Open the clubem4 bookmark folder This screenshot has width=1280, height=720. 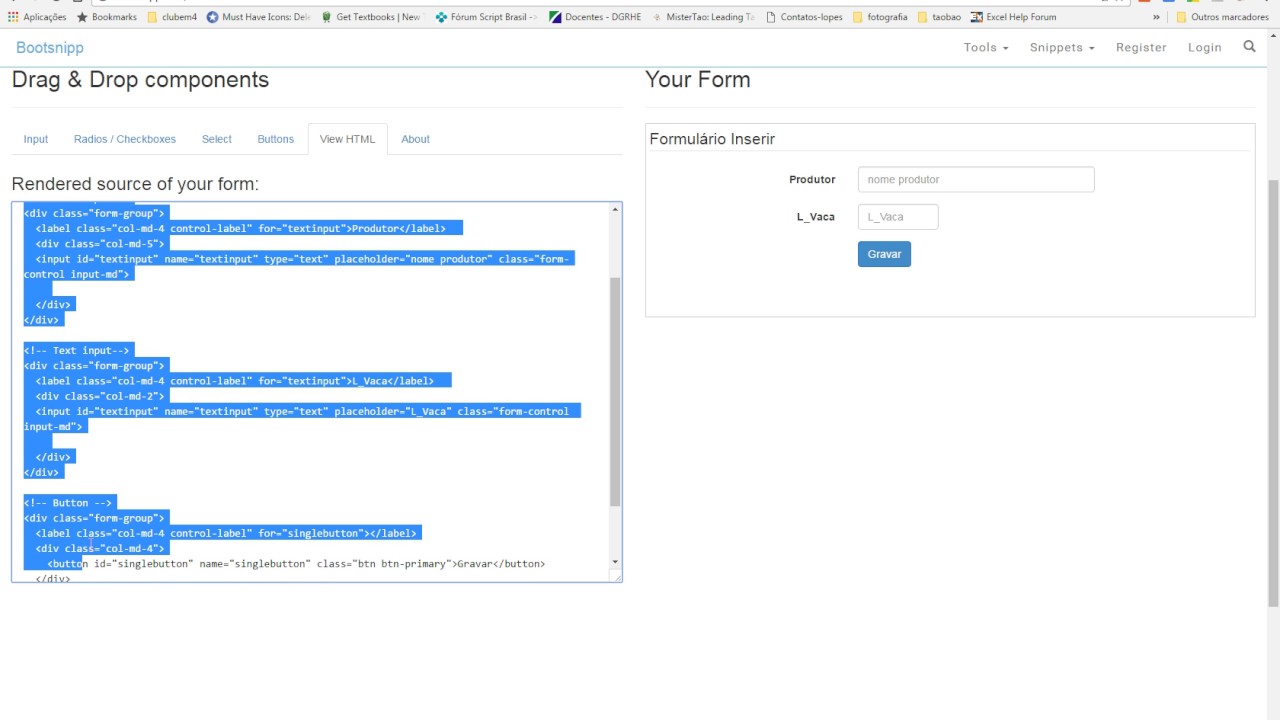click(171, 17)
